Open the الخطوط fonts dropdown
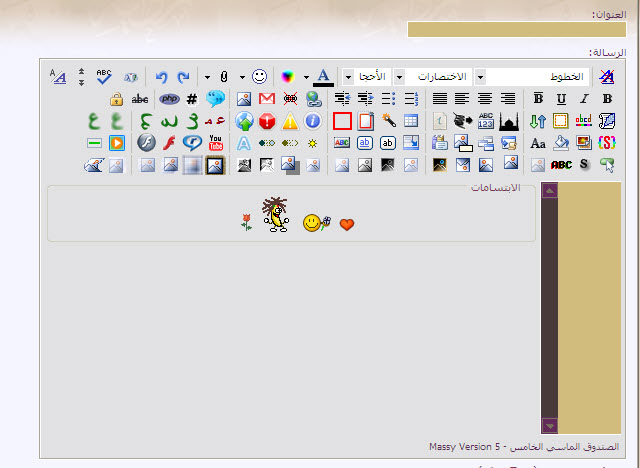640x468 pixels. 480,77
